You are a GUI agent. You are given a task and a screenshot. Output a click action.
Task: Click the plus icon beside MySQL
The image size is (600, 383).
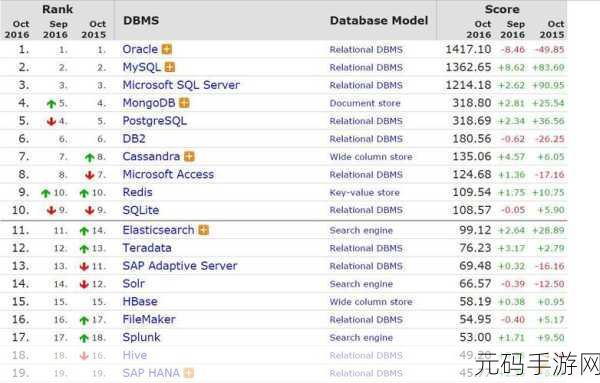coord(170,67)
